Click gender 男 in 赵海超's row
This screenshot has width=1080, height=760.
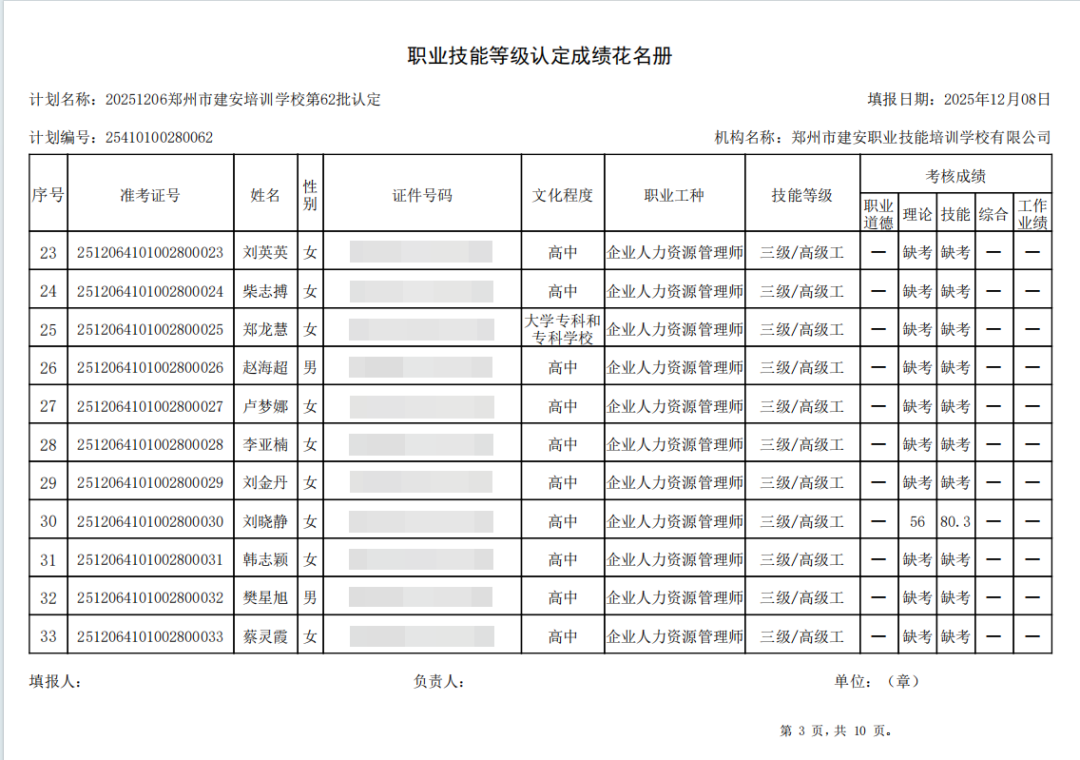coord(310,368)
